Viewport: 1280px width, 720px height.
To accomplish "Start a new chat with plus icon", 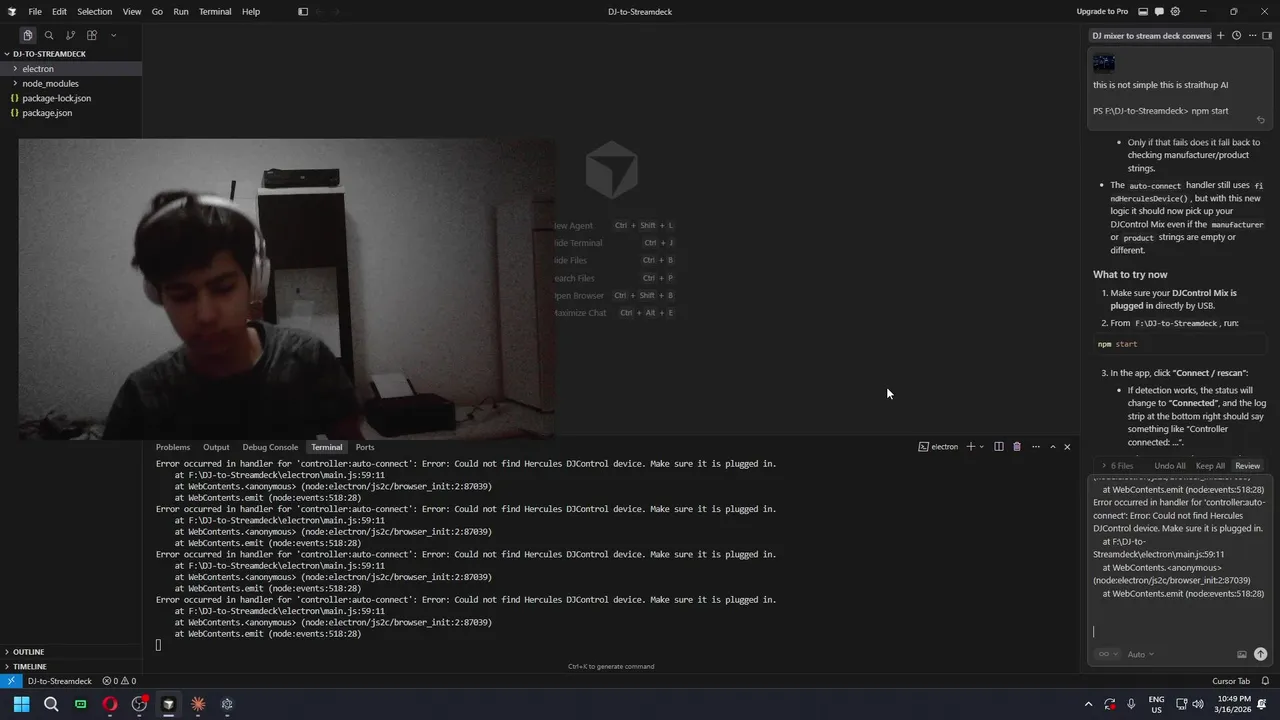I will (x=1220, y=35).
